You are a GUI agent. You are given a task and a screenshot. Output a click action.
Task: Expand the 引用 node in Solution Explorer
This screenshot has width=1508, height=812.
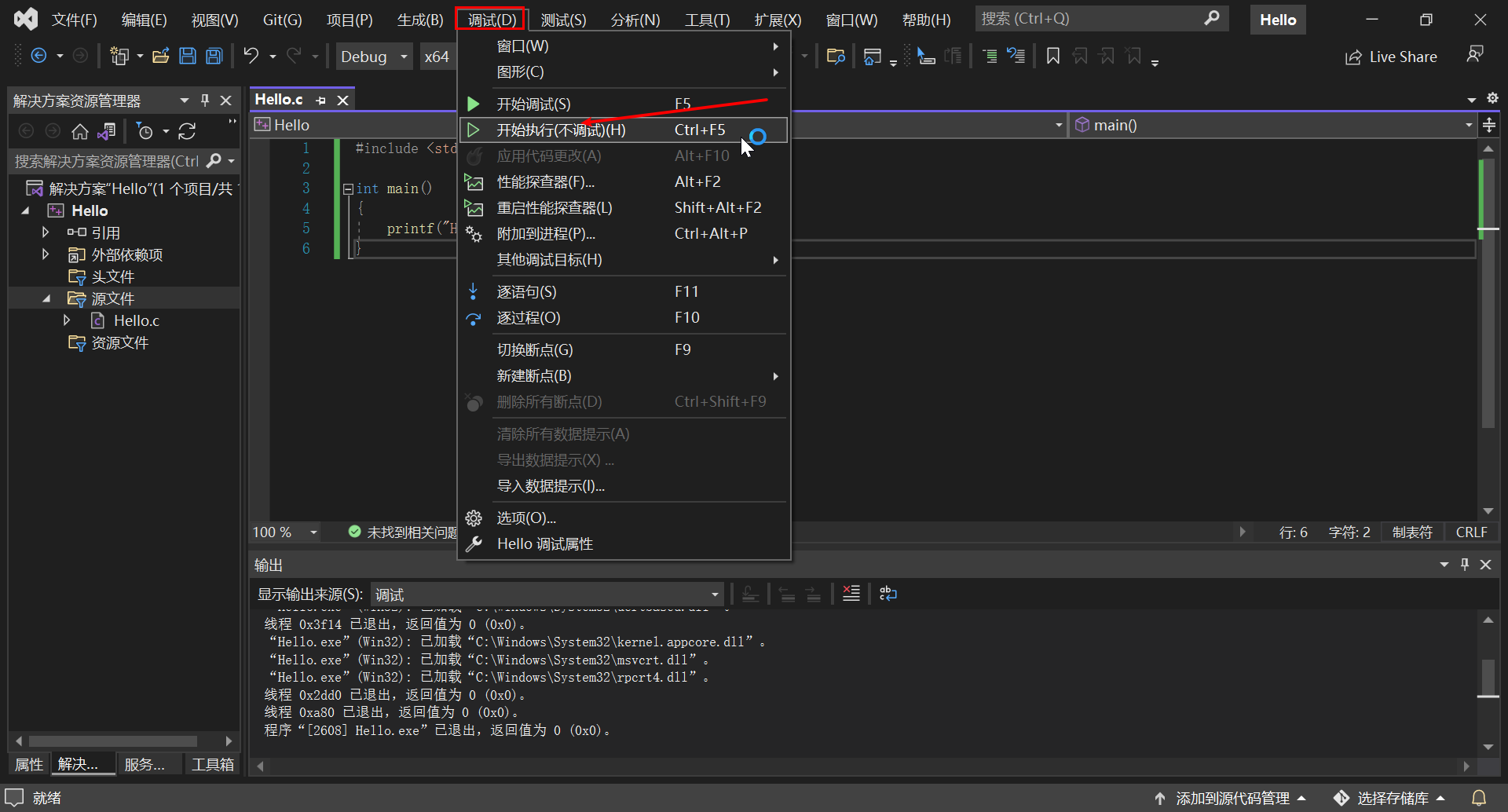tap(45, 232)
